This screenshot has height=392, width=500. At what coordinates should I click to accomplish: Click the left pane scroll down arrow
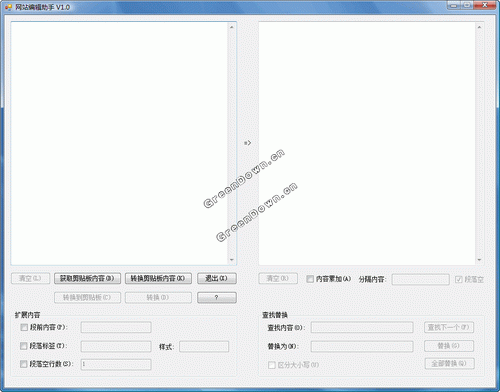point(232,260)
